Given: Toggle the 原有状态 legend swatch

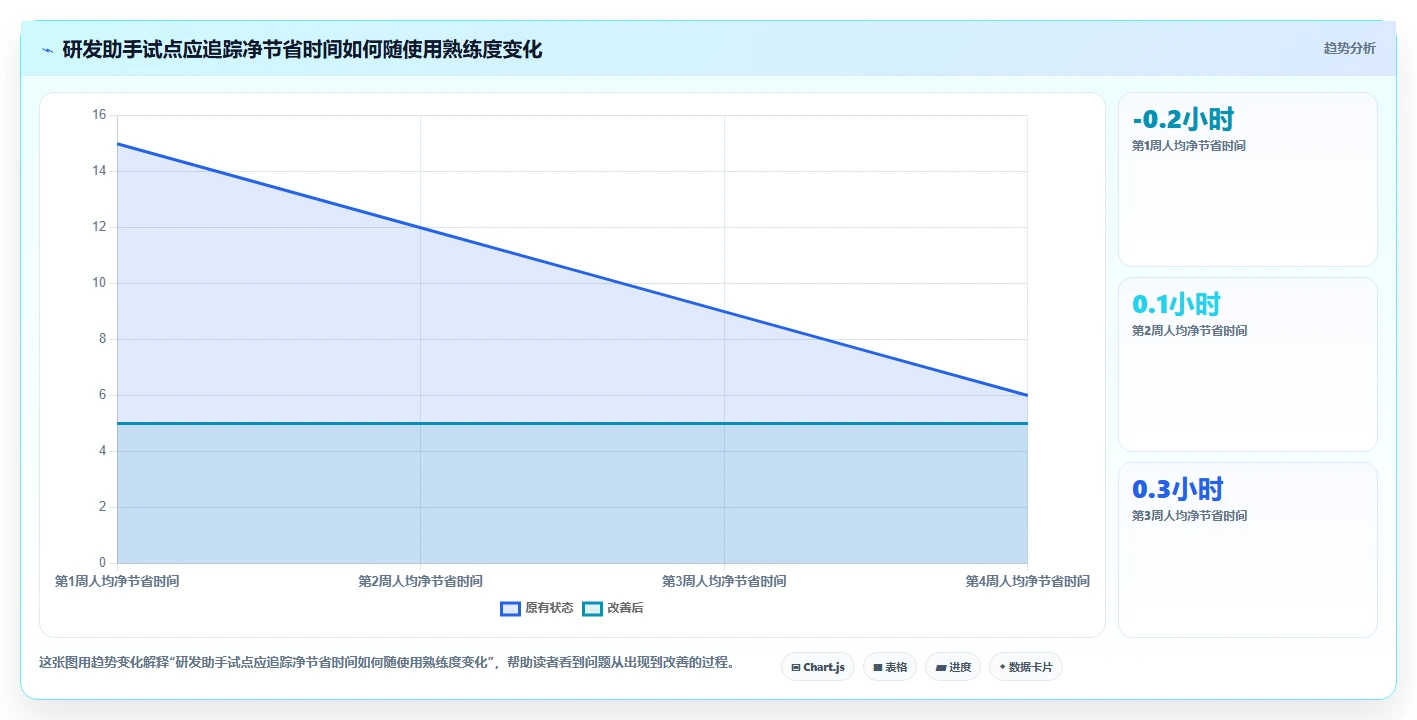Looking at the screenshot, I should (x=511, y=608).
